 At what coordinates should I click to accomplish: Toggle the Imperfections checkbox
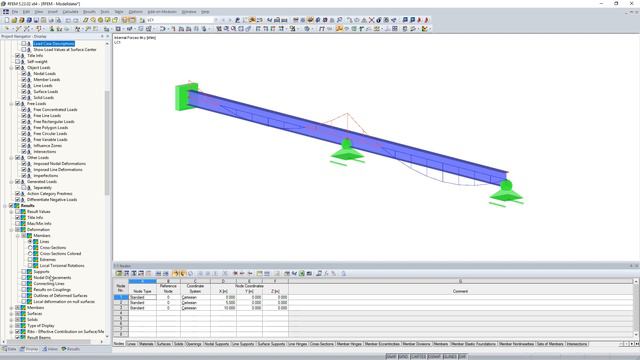coord(24,176)
